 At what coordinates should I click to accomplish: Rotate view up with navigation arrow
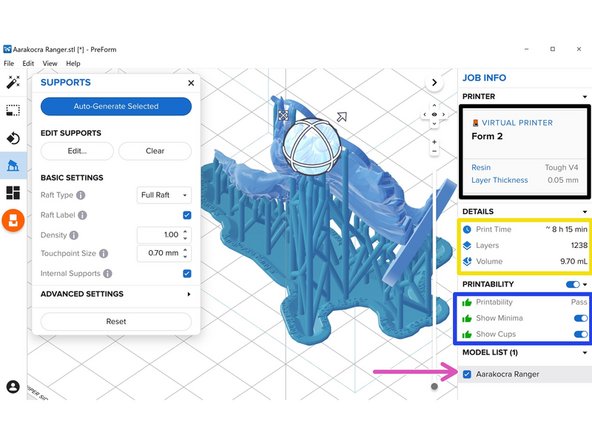[434, 105]
